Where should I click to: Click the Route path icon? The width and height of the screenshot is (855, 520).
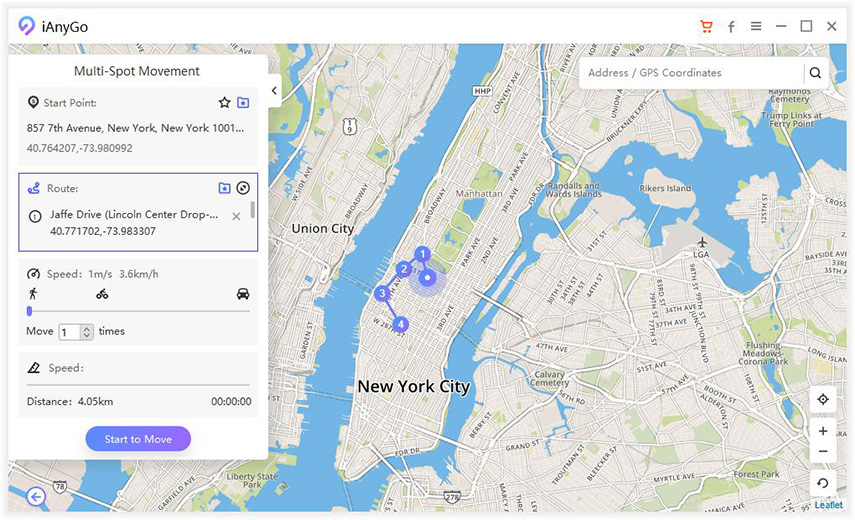[33, 188]
